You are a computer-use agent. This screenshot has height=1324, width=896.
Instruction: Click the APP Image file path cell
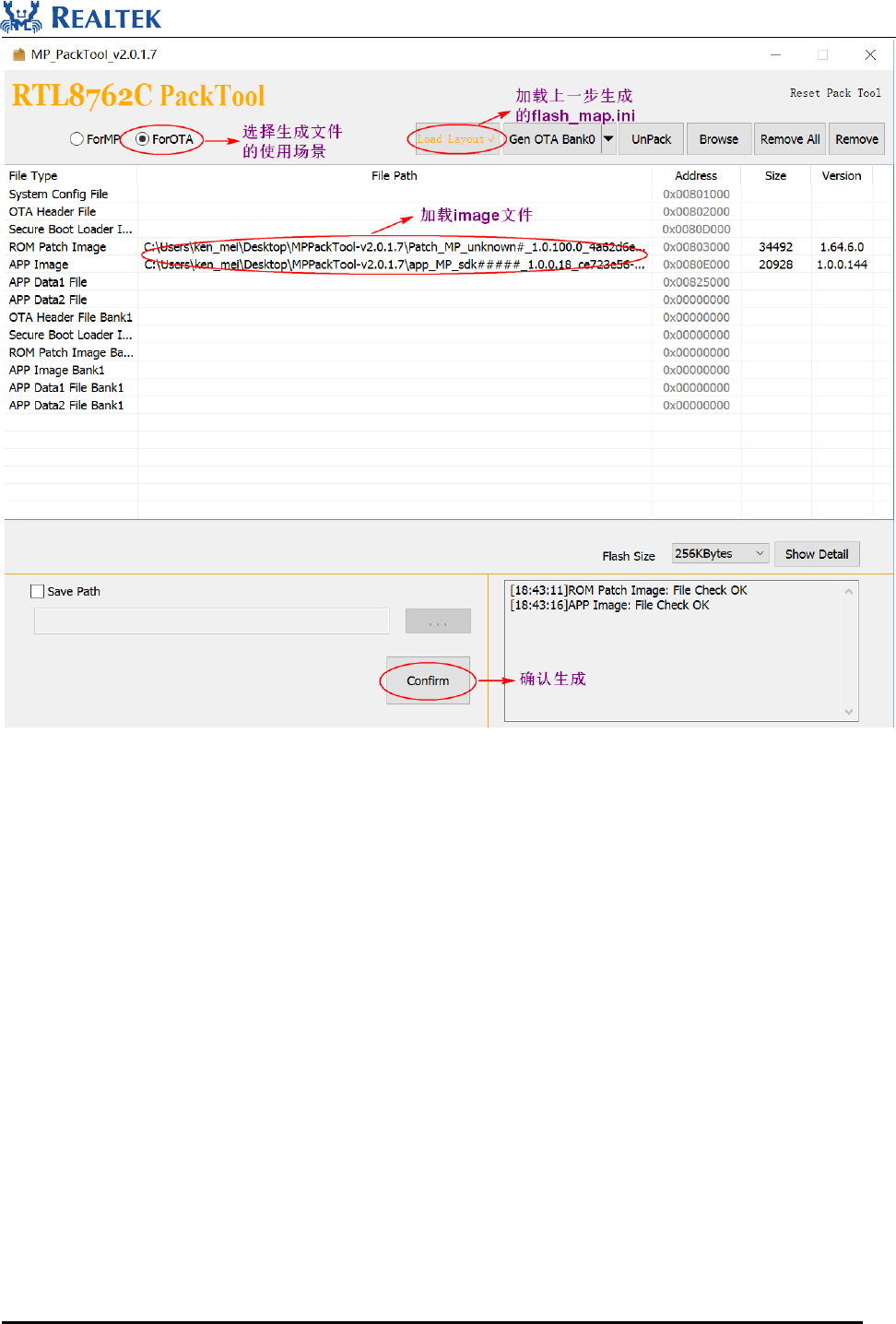(x=395, y=265)
